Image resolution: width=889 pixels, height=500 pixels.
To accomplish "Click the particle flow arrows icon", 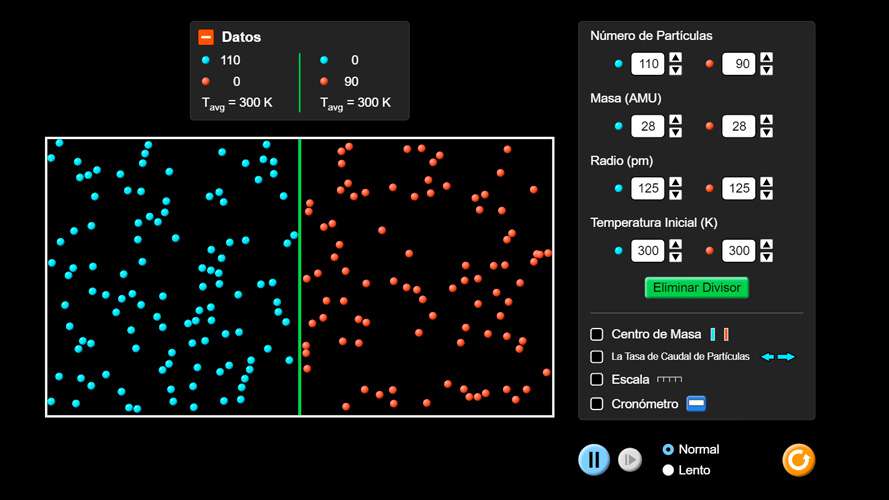I will tap(777, 357).
